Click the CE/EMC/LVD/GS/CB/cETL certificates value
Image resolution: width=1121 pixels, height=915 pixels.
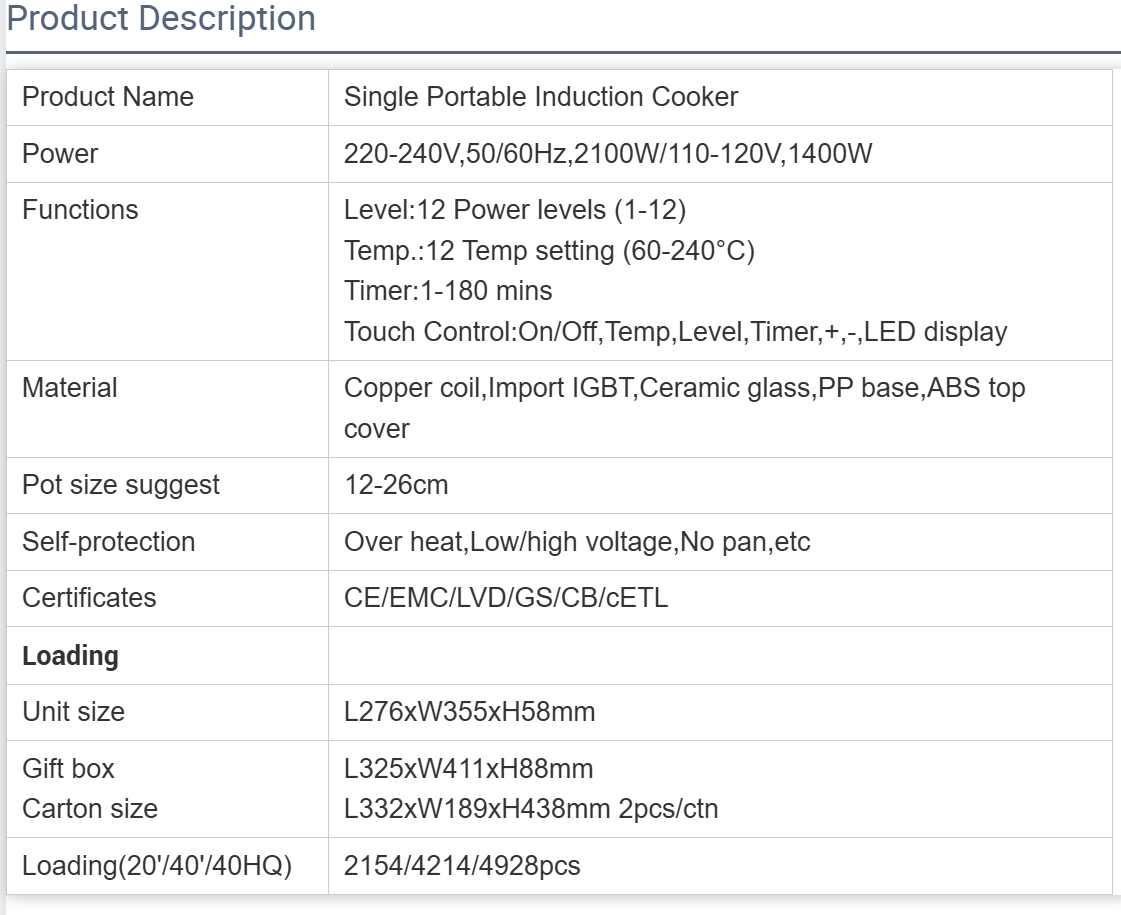[506, 598]
